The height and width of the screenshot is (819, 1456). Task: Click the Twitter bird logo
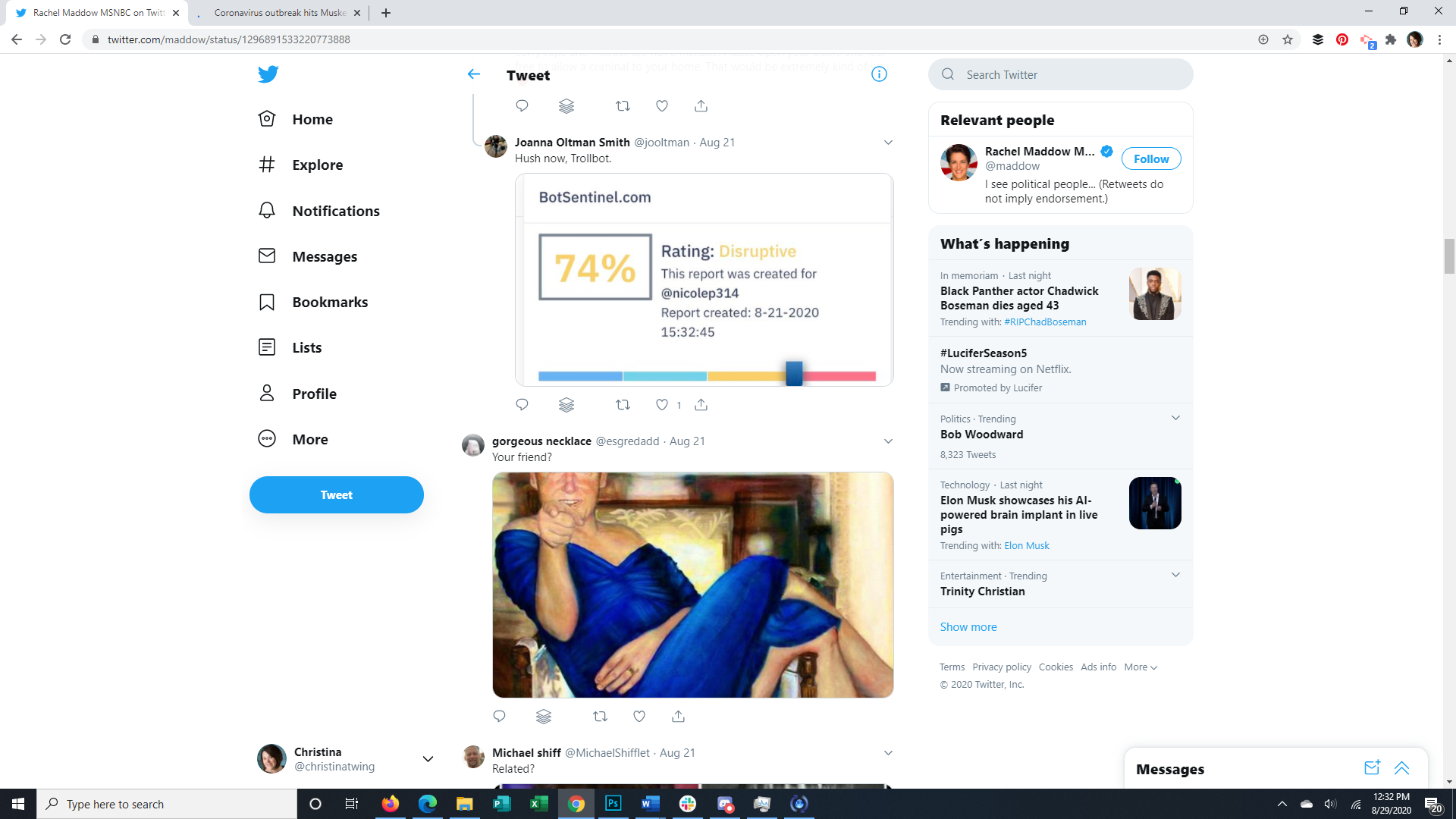tap(268, 74)
